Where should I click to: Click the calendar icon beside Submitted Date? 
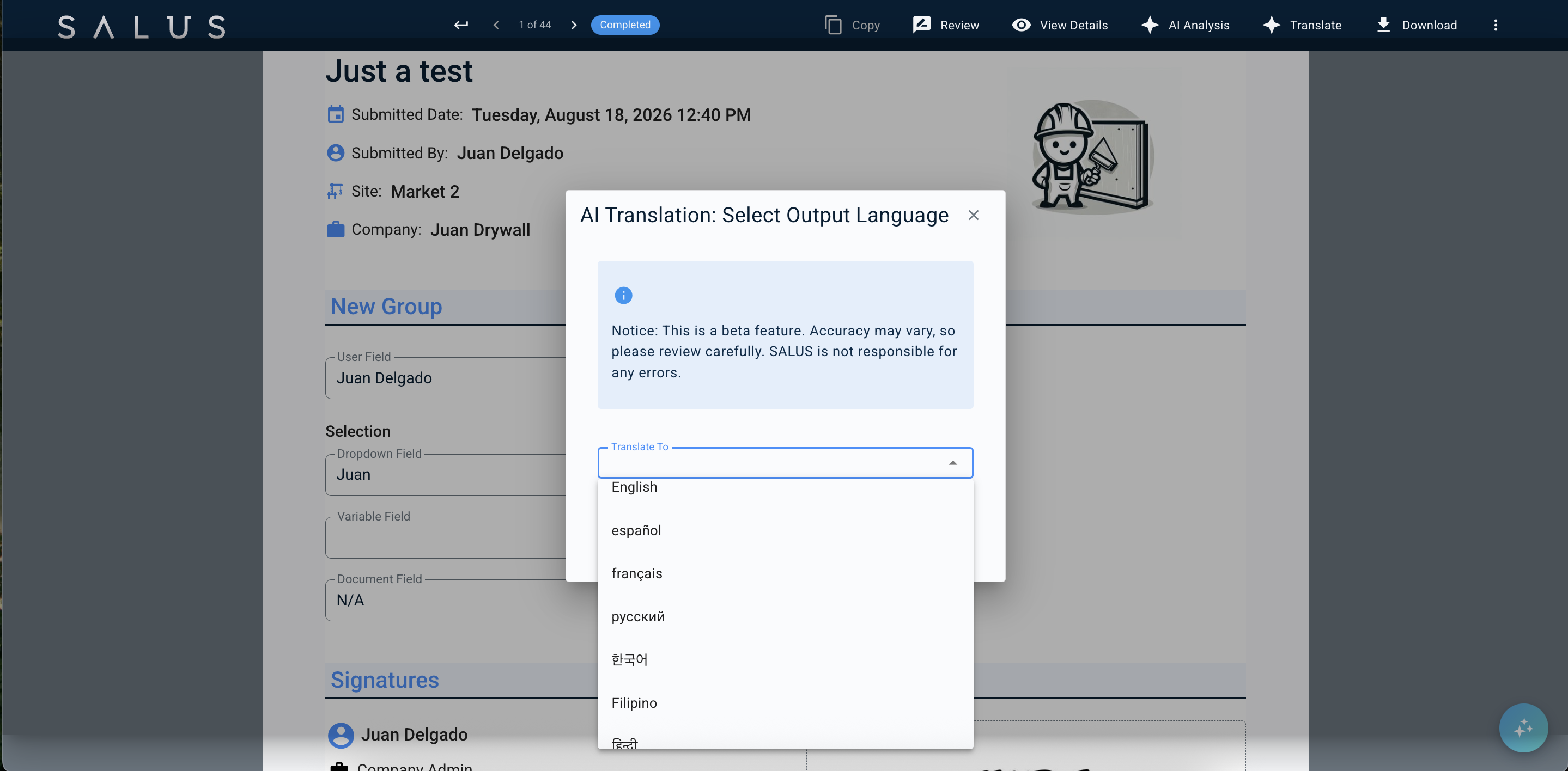point(336,114)
